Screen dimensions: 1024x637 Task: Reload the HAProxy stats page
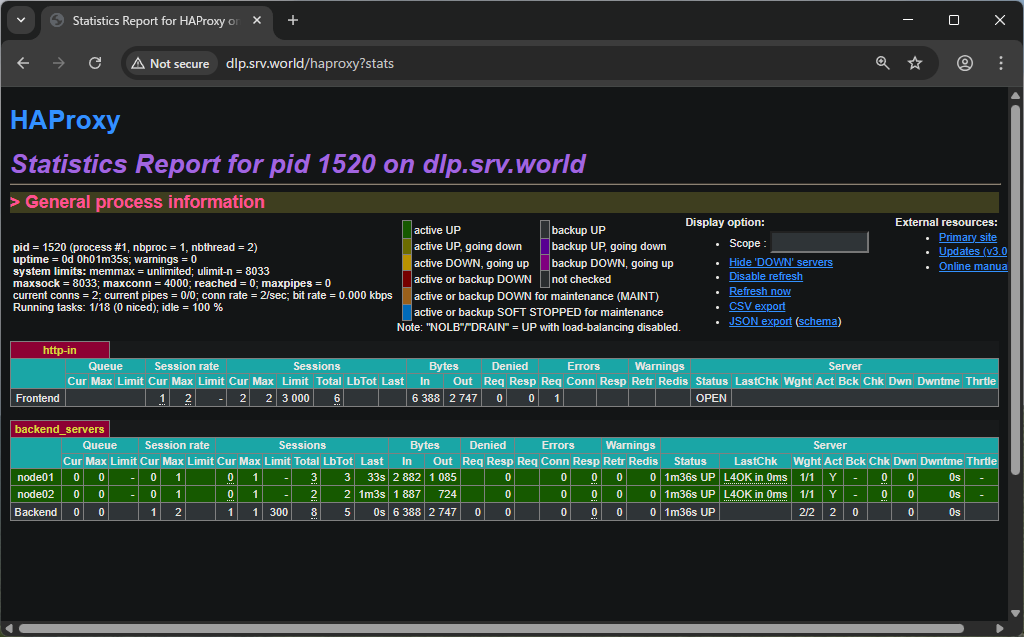(x=94, y=62)
